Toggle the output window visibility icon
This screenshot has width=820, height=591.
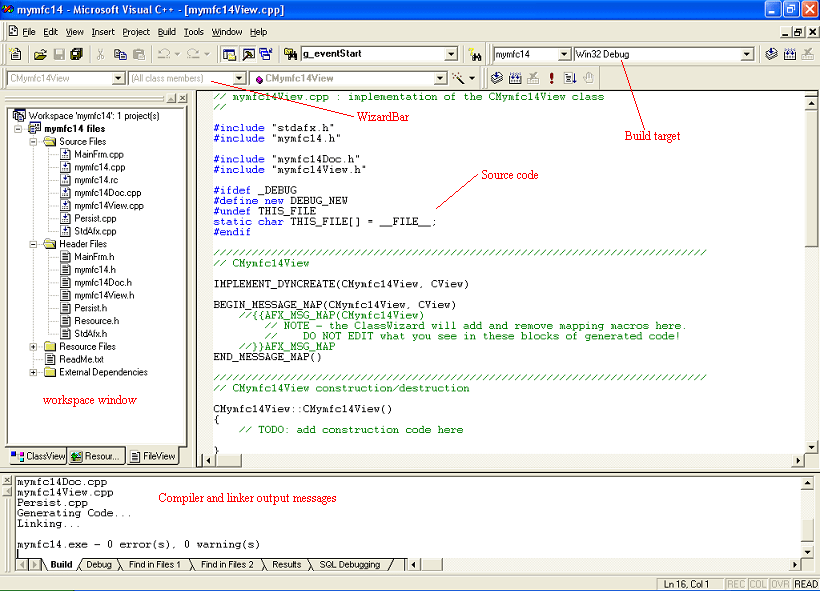pos(248,53)
